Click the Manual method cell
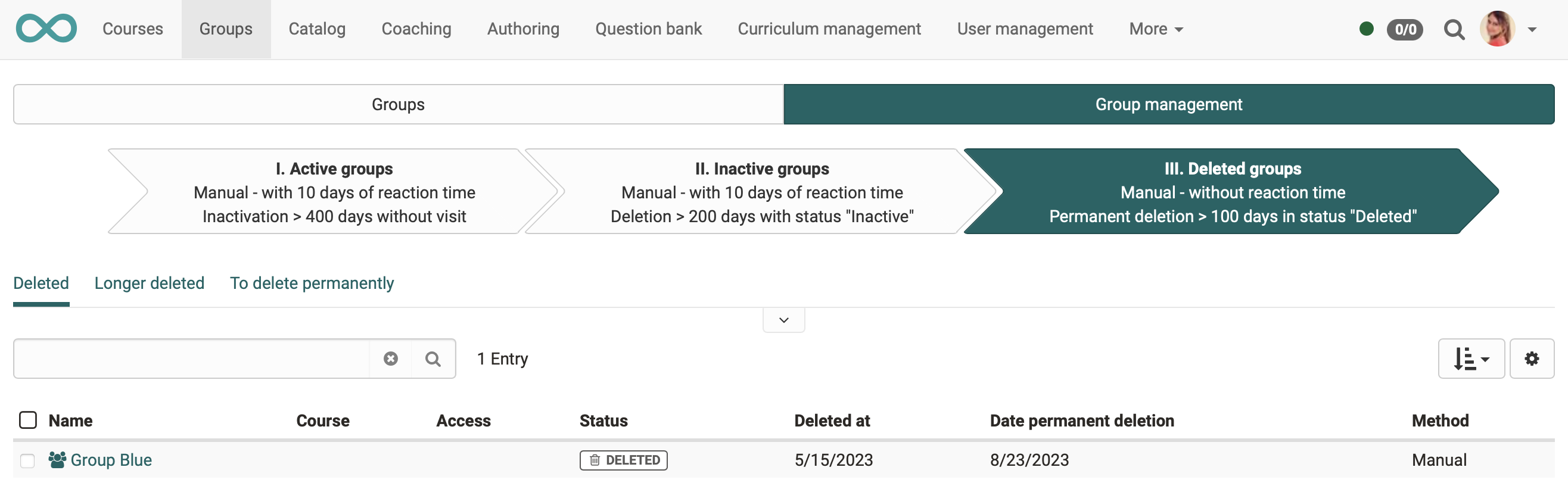Screen dimensions: 1568x492 click(1439, 460)
